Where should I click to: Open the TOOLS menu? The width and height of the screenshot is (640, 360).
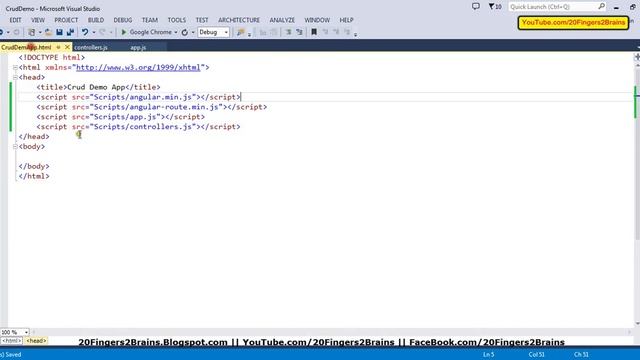pyautogui.click(x=177, y=20)
